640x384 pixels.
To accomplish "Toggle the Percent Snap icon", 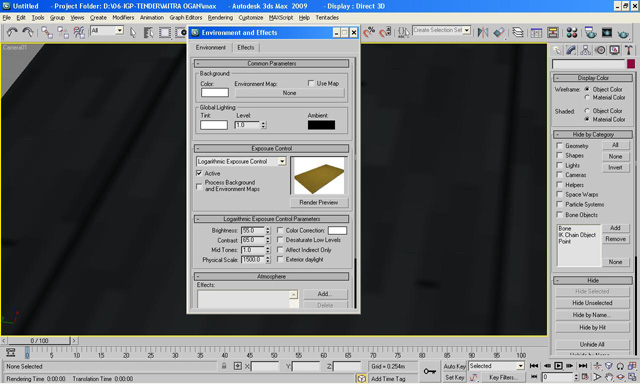I will 369,32.
